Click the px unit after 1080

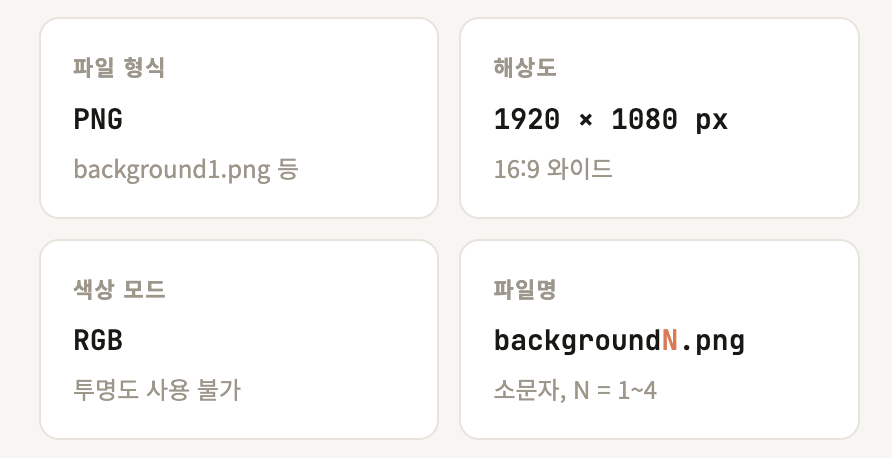pos(712,121)
